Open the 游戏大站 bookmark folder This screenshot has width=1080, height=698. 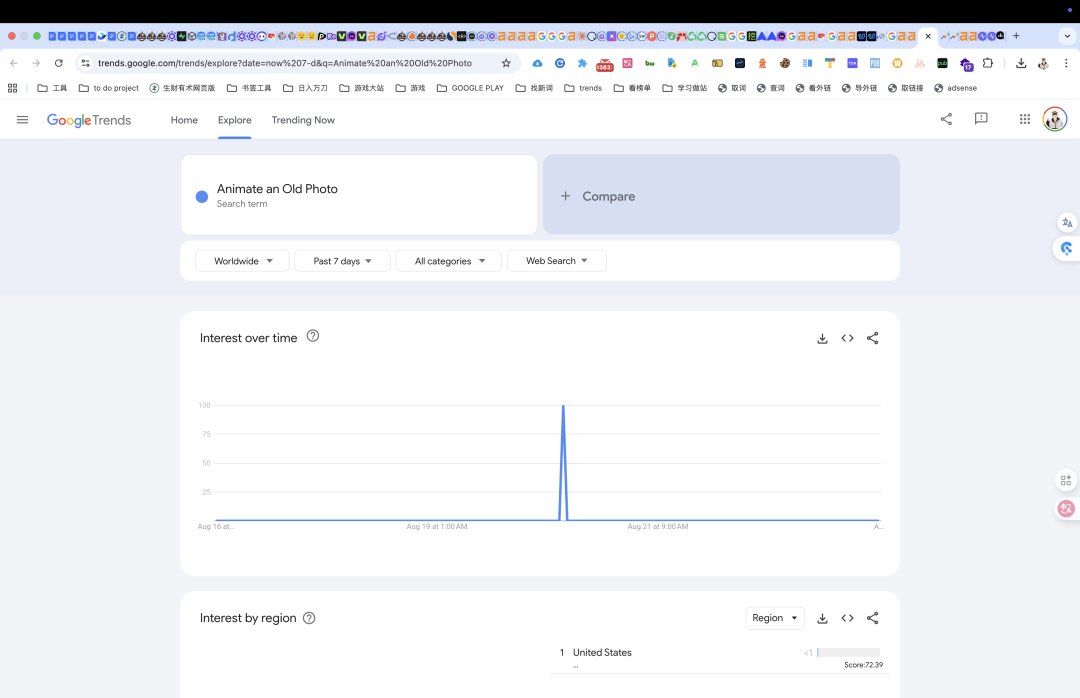(362, 88)
